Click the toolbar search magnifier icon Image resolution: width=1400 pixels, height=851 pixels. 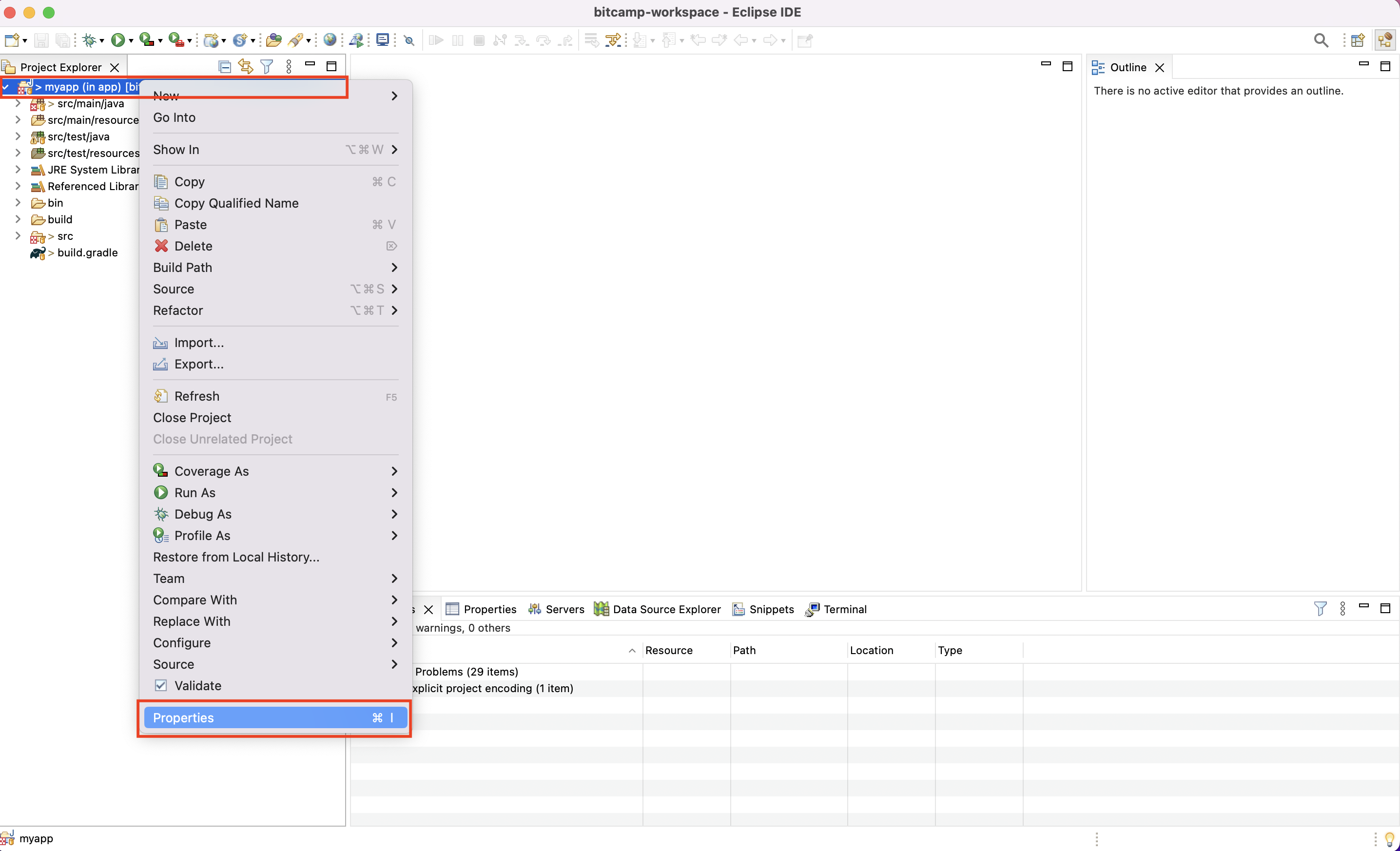click(x=1321, y=40)
